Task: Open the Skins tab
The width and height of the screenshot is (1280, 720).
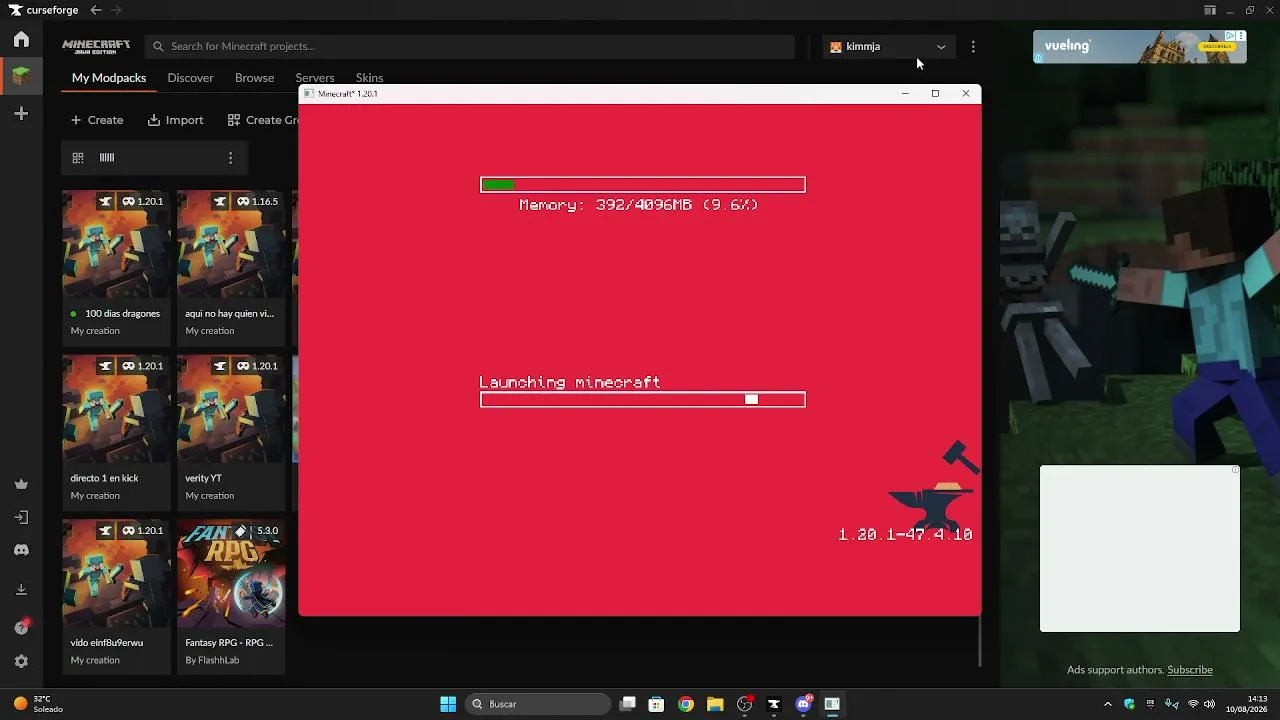Action: [369, 78]
